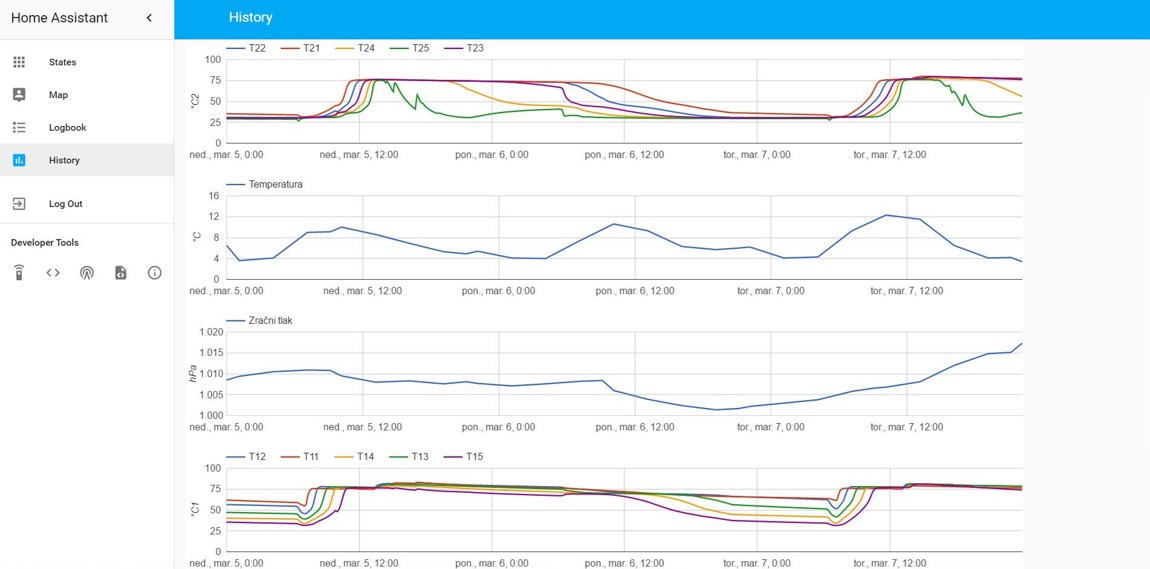Open the Events developer tool (radio tower icon)
Screen dimensions: 1150x569
tap(87, 273)
